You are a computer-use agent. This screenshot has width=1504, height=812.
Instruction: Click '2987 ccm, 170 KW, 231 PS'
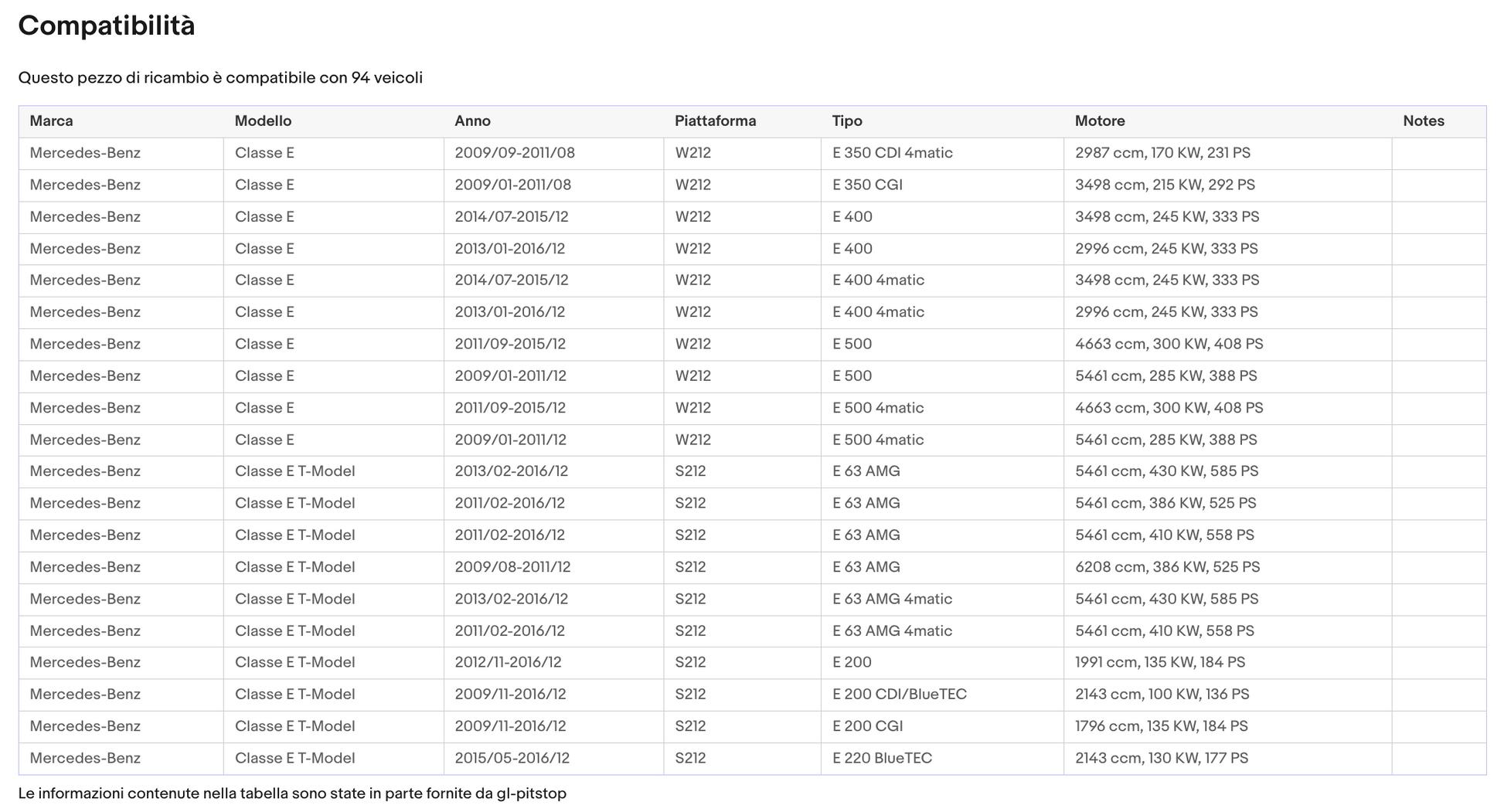1162,153
